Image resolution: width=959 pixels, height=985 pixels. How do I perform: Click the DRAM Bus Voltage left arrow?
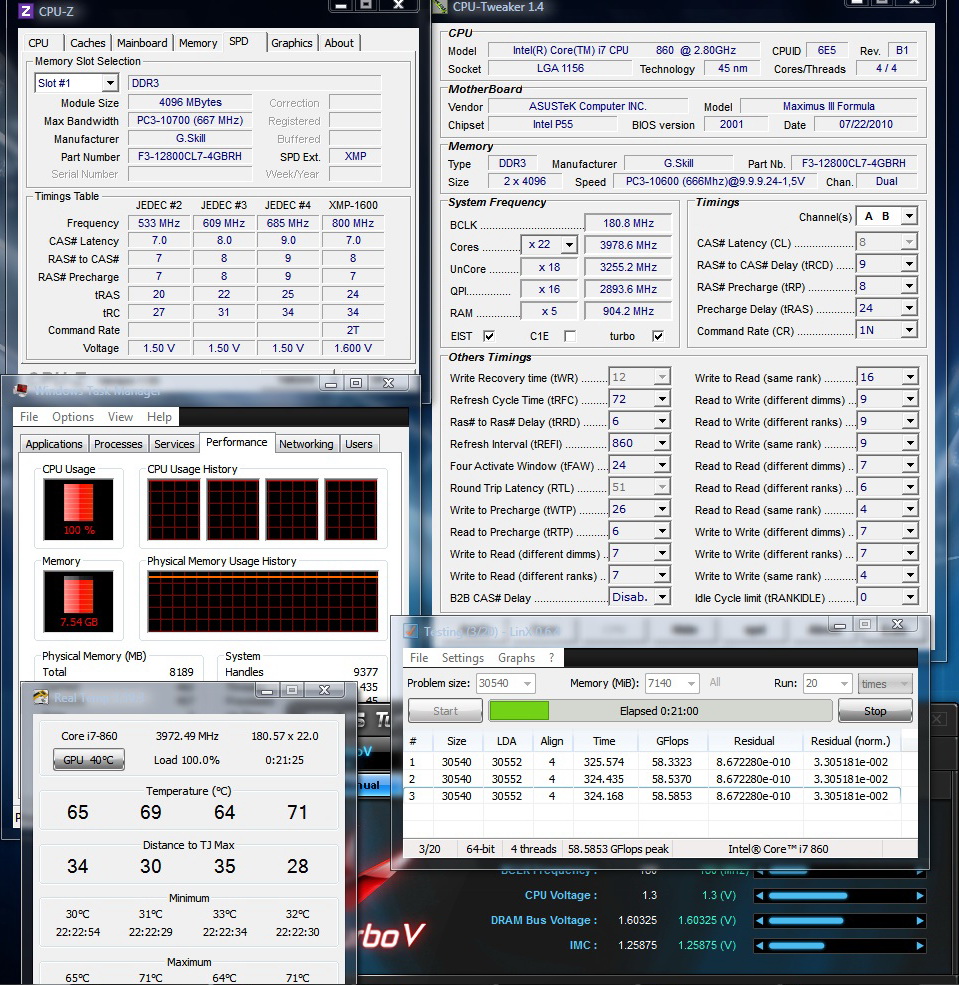[759, 920]
